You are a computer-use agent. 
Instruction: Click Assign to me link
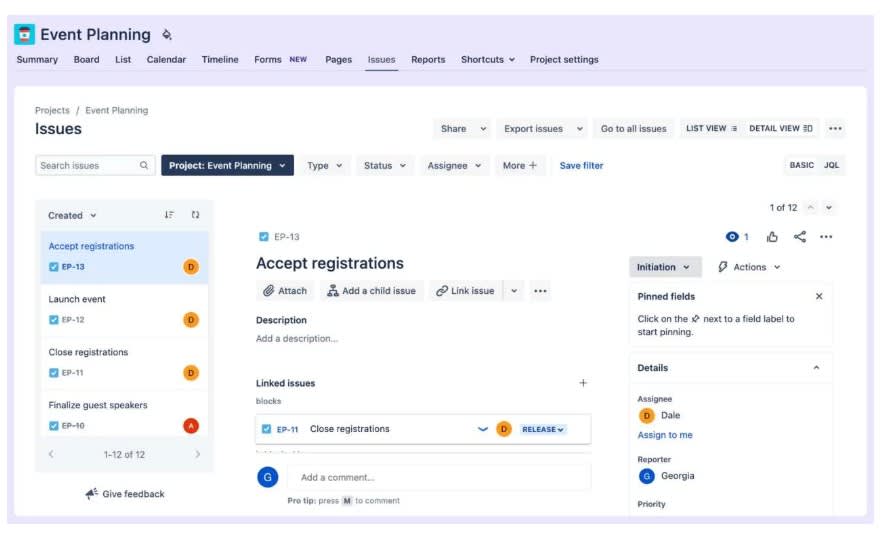664,435
